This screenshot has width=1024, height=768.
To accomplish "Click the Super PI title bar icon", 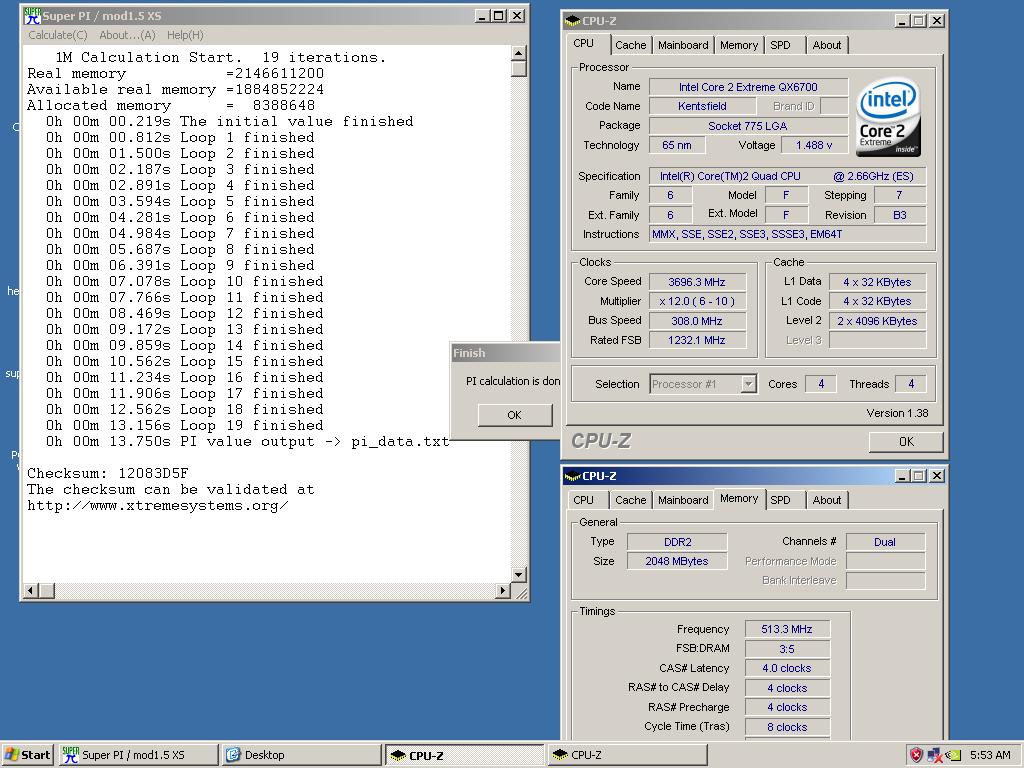I will [32, 16].
